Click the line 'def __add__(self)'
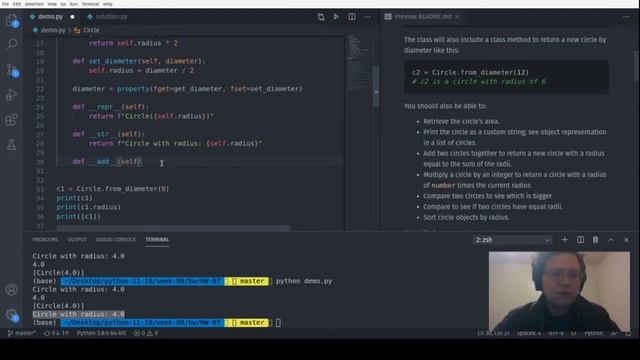 click(x=107, y=162)
